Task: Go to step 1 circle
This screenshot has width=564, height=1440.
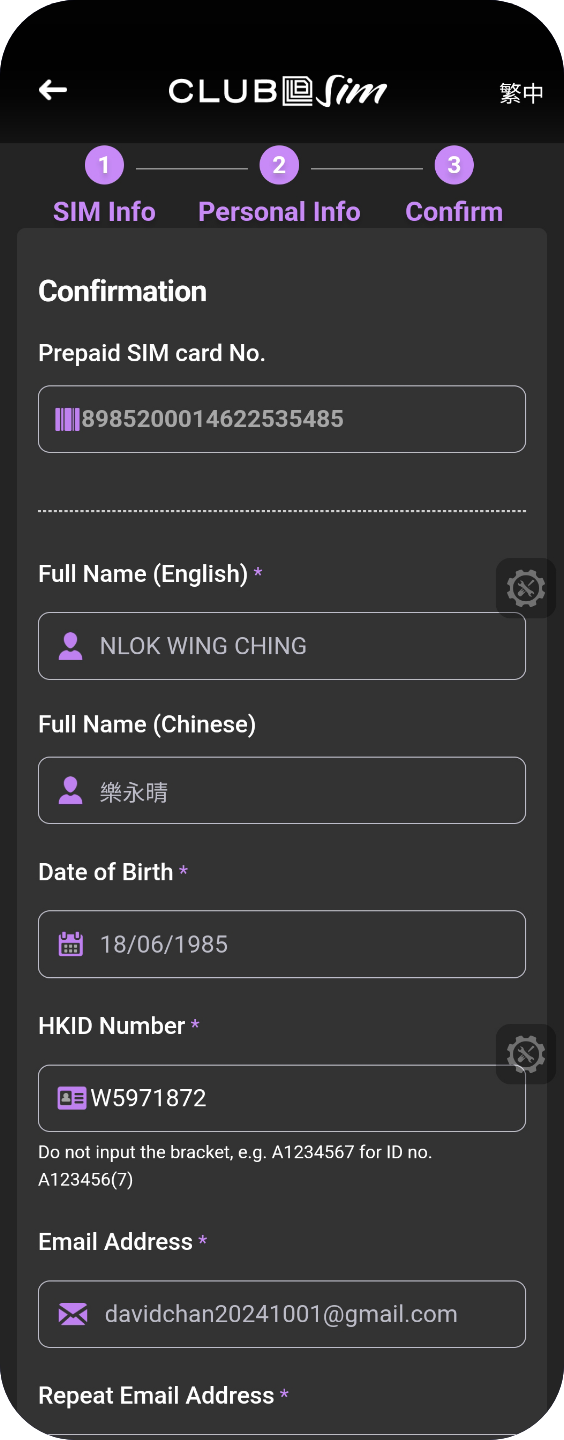Action: pos(104,165)
